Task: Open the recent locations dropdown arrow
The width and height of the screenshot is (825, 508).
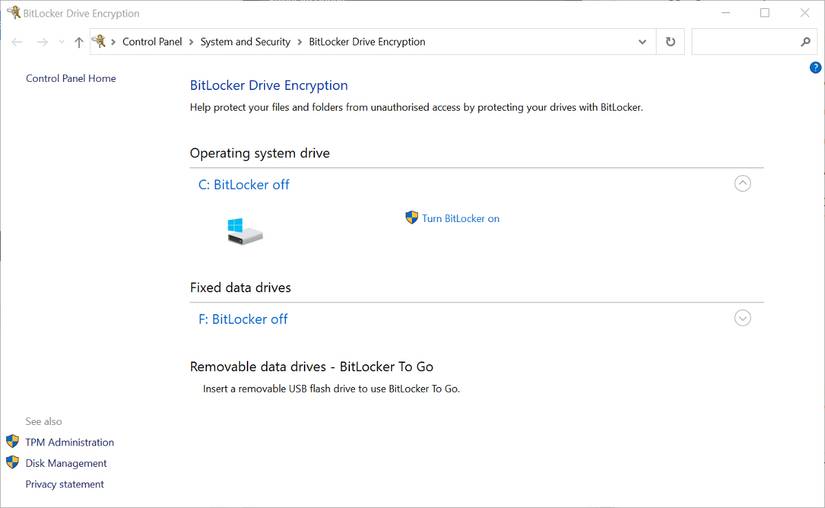Action: tap(61, 42)
